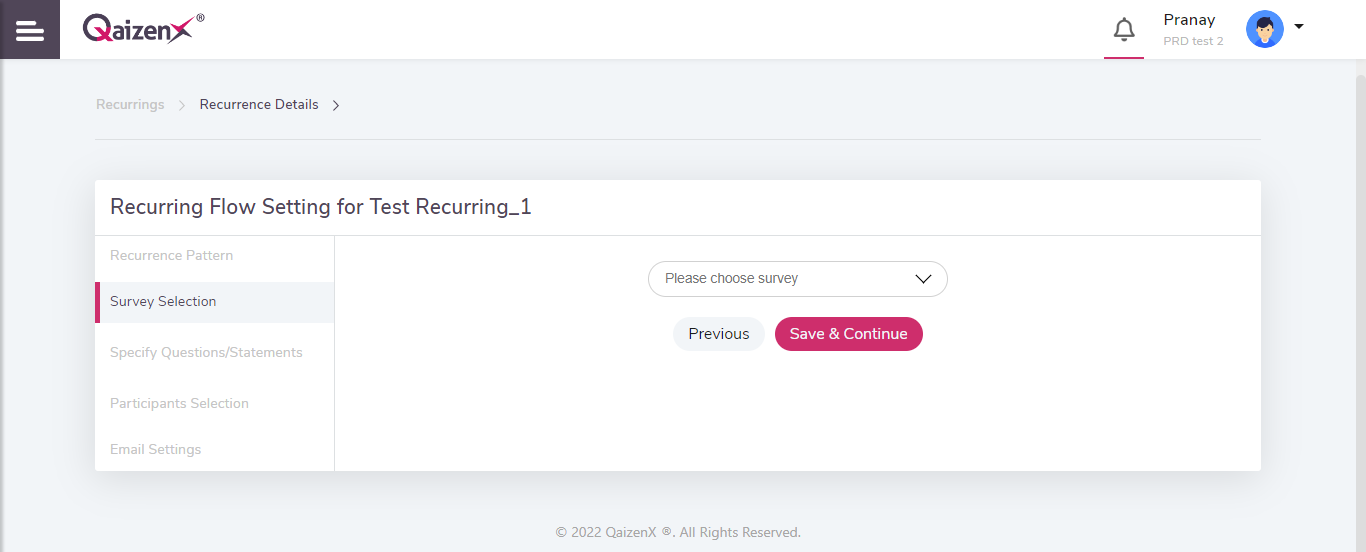Viewport: 1366px width, 552px height.
Task: Open the hamburger navigation menu
Action: [x=30, y=30]
